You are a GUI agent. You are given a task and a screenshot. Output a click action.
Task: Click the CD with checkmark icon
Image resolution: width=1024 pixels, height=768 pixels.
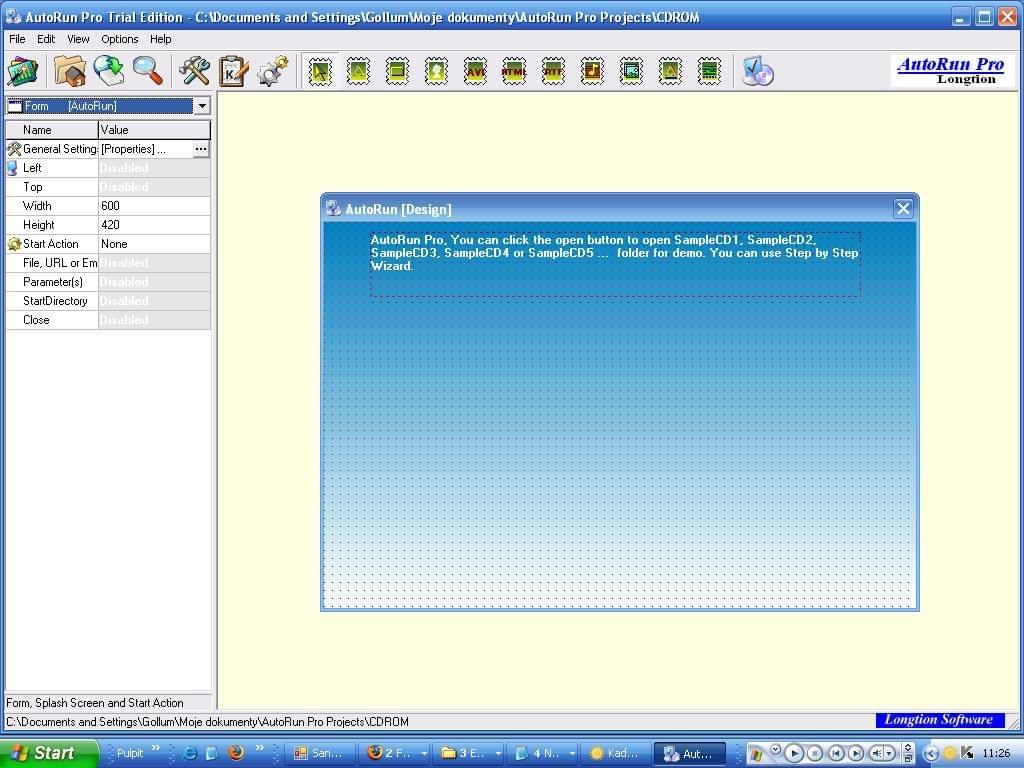click(x=758, y=71)
